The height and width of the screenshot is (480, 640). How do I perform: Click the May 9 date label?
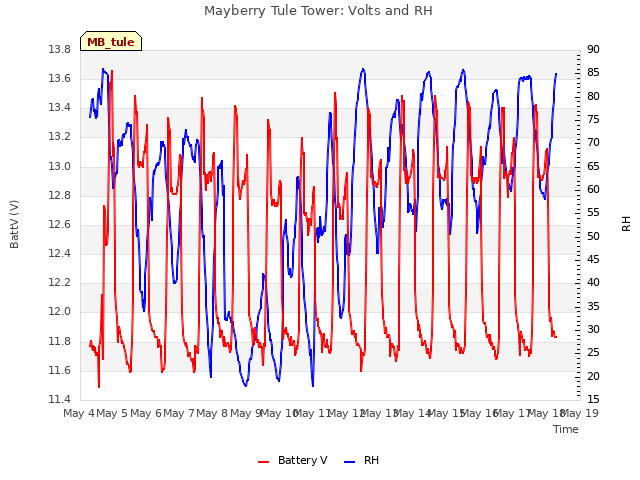(245, 413)
